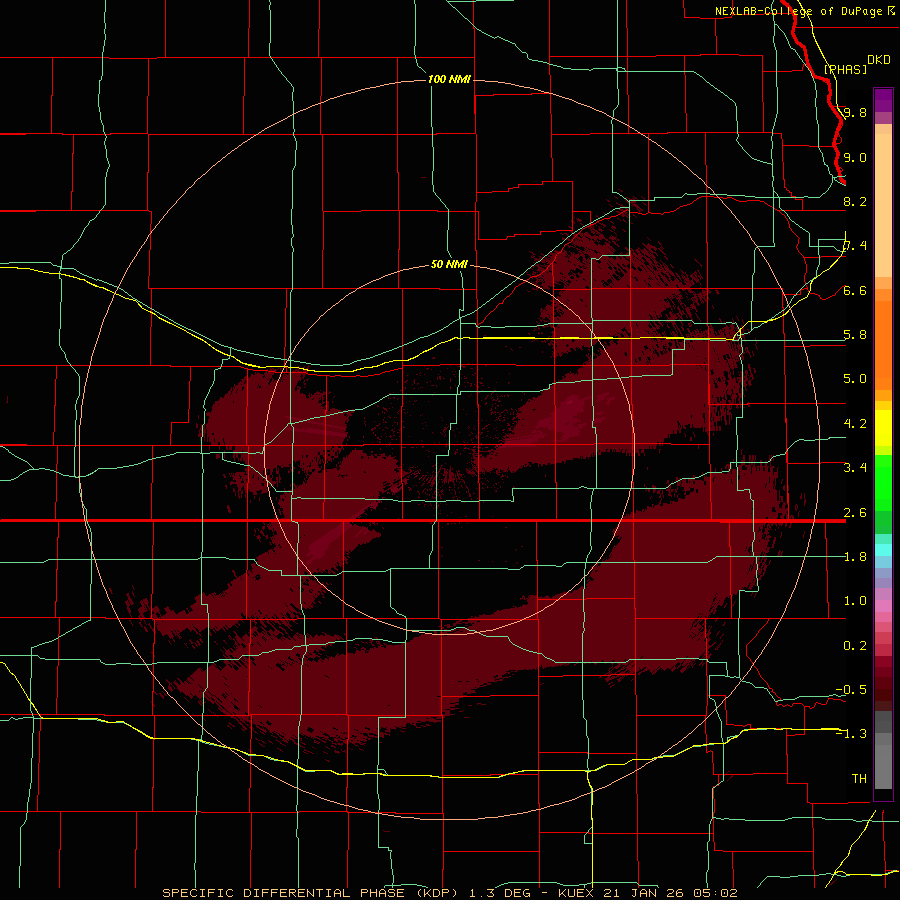Click the -1.3 value on the color scale
Viewport: 900px width, 900px height.
(851, 734)
